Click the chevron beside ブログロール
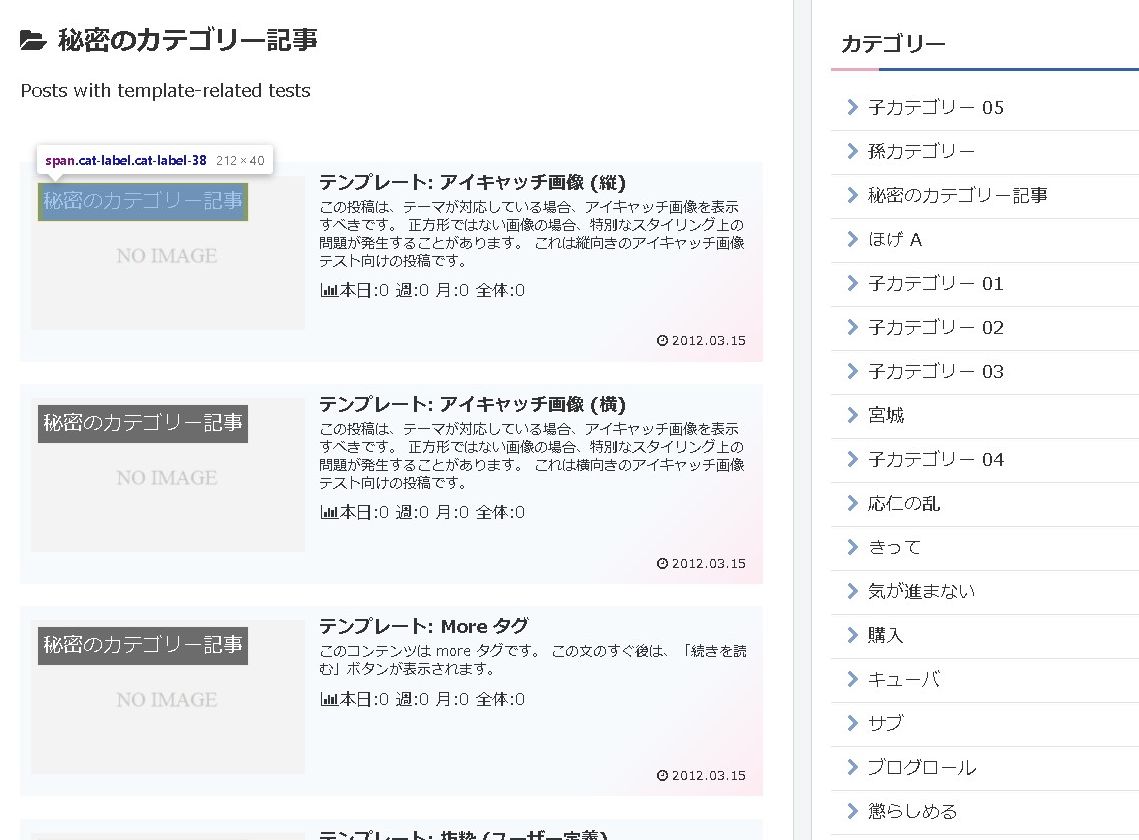Image resolution: width=1139 pixels, height=840 pixels. click(852, 767)
